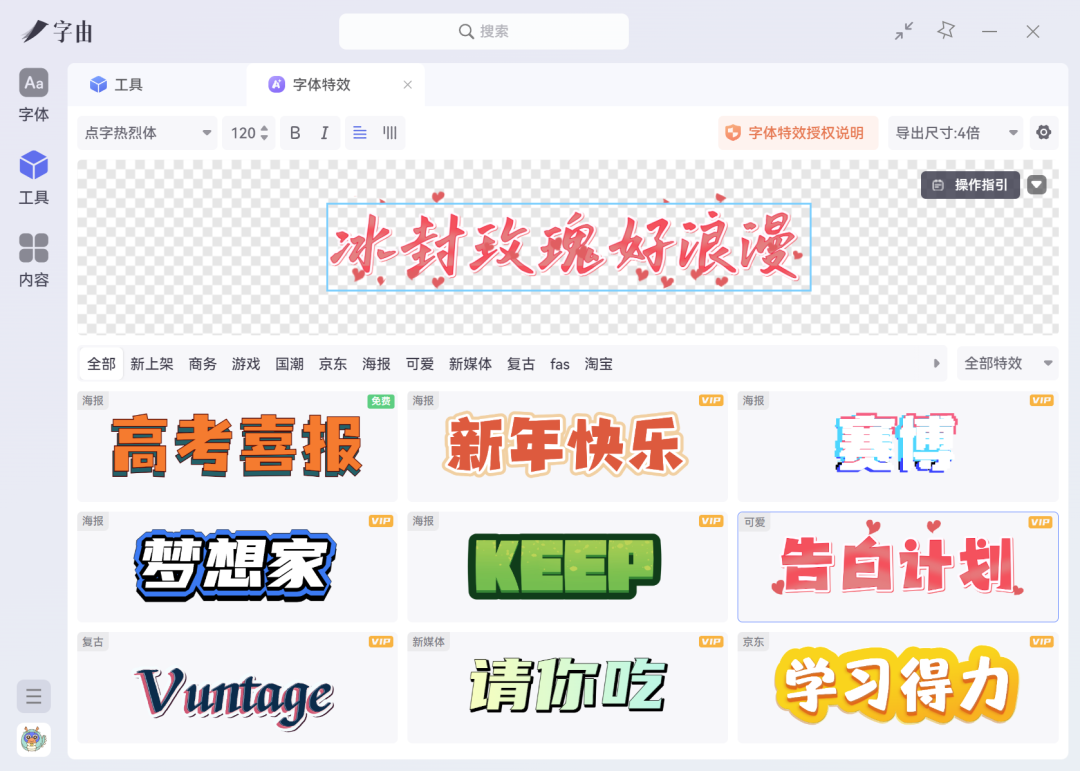Open the 工具 cube icon in sidebar
Image resolution: width=1080 pixels, height=771 pixels.
34,177
